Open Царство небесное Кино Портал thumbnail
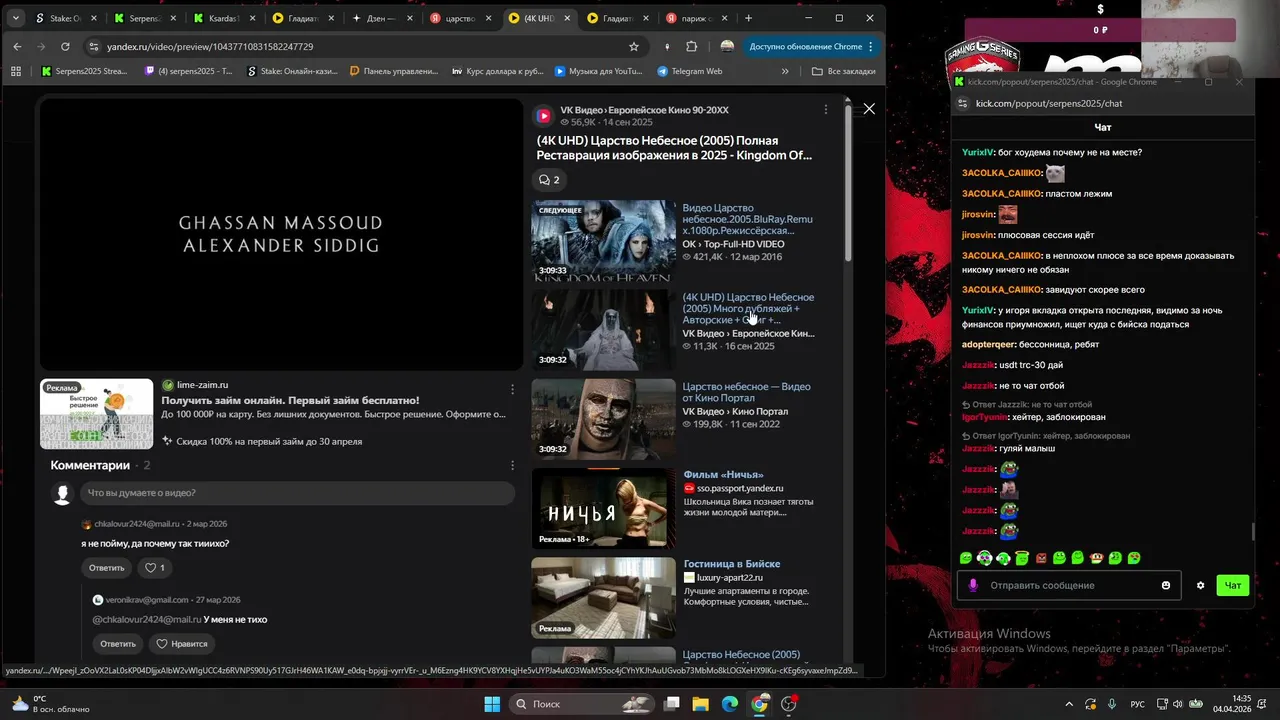This screenshot has width=1280, height=720. coord(604,419)
